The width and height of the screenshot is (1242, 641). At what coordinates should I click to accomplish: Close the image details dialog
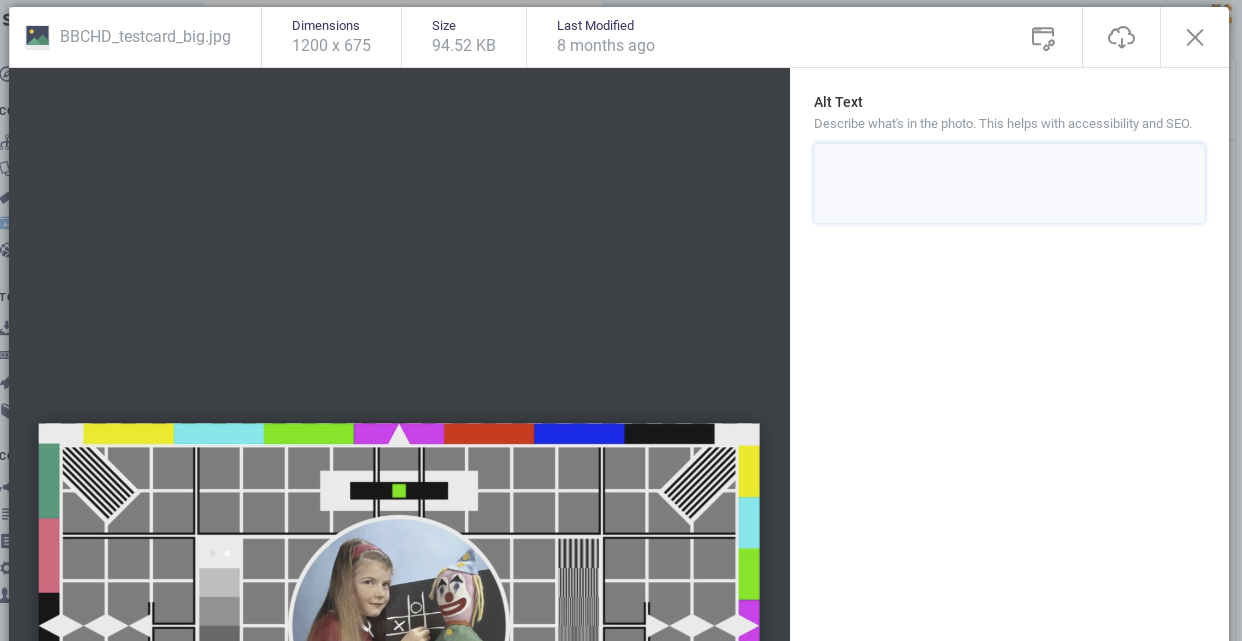1195,38
